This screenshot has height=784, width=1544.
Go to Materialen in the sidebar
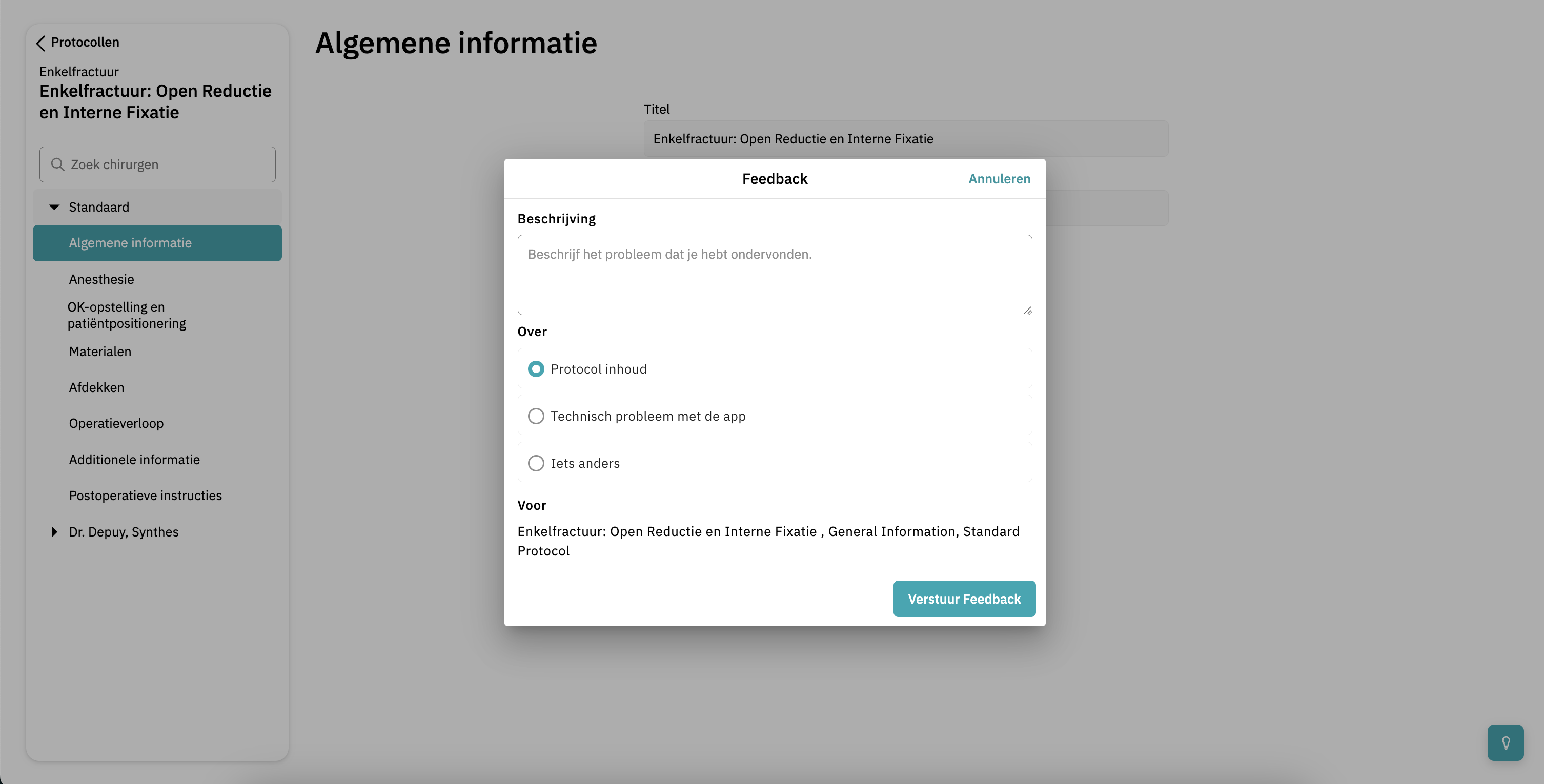[x=100, y=352]
